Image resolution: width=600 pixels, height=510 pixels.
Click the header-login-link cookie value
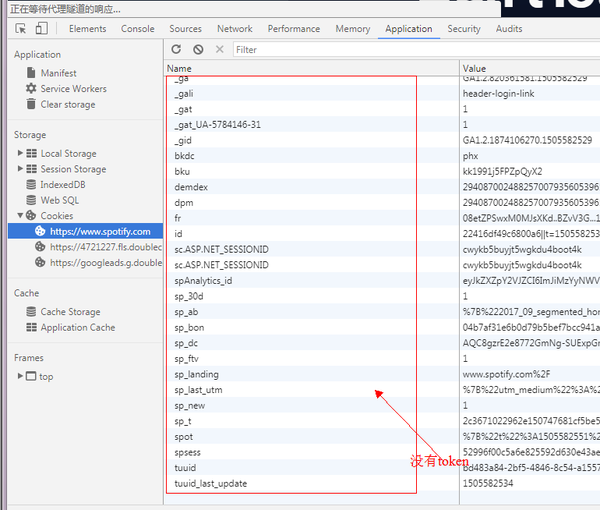pyautogui.click(x=499, y=94)
